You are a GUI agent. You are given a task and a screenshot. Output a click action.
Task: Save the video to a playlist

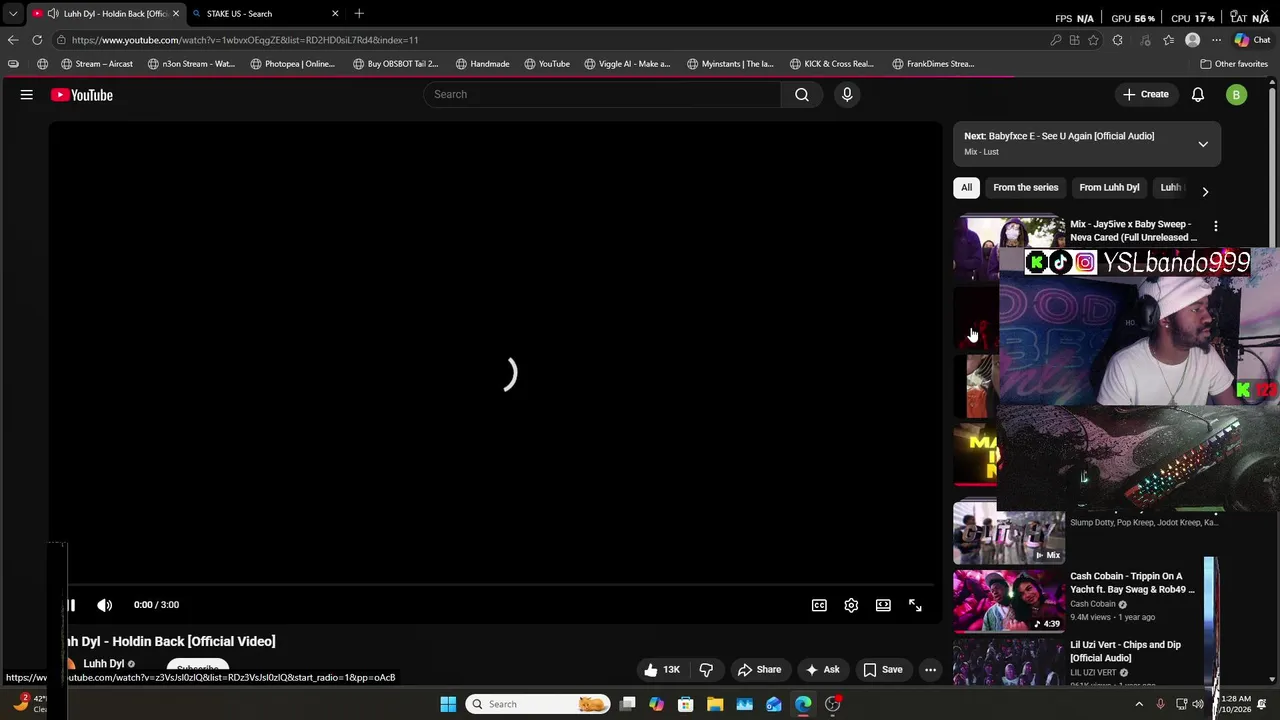point(882,670)
